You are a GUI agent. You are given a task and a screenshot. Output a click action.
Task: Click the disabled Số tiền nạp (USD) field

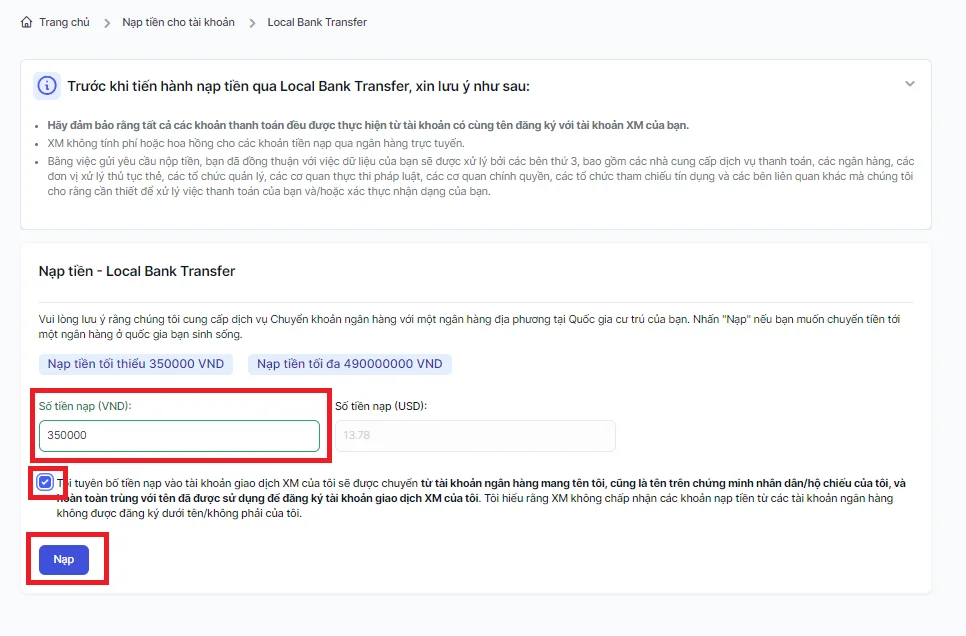tap(475, 436)
